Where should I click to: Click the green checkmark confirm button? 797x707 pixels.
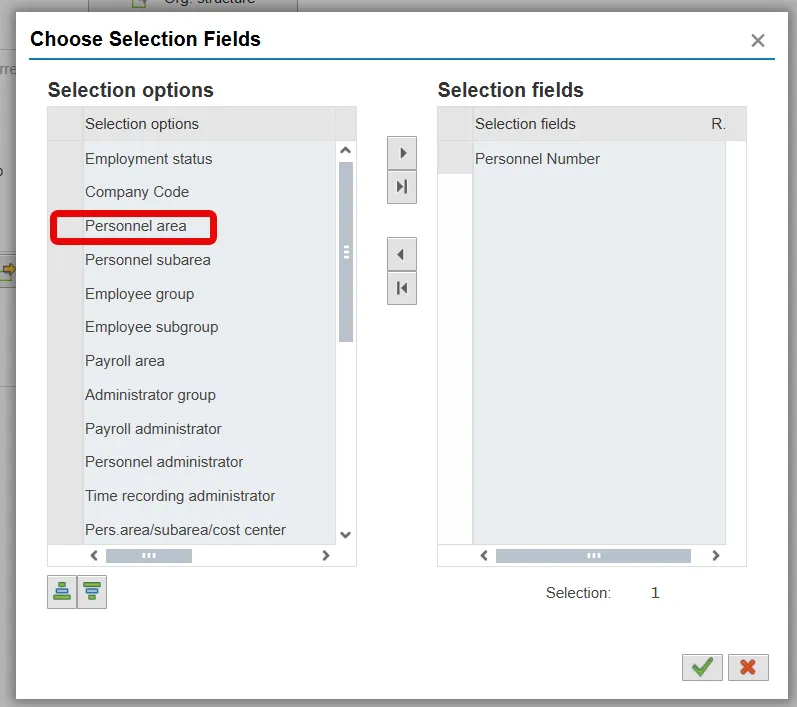(x=702, y=667)
